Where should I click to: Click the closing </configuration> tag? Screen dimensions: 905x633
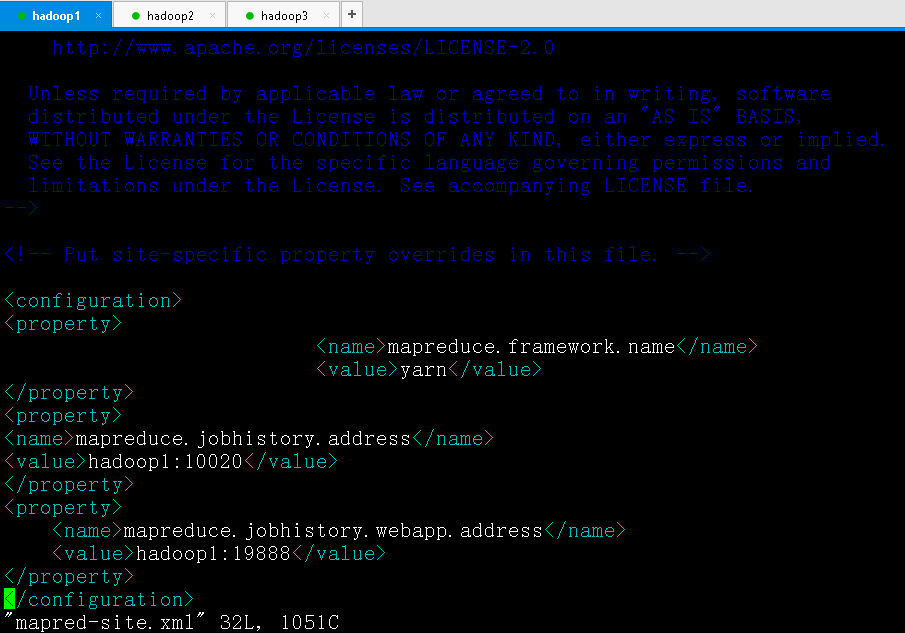[99, 600]
